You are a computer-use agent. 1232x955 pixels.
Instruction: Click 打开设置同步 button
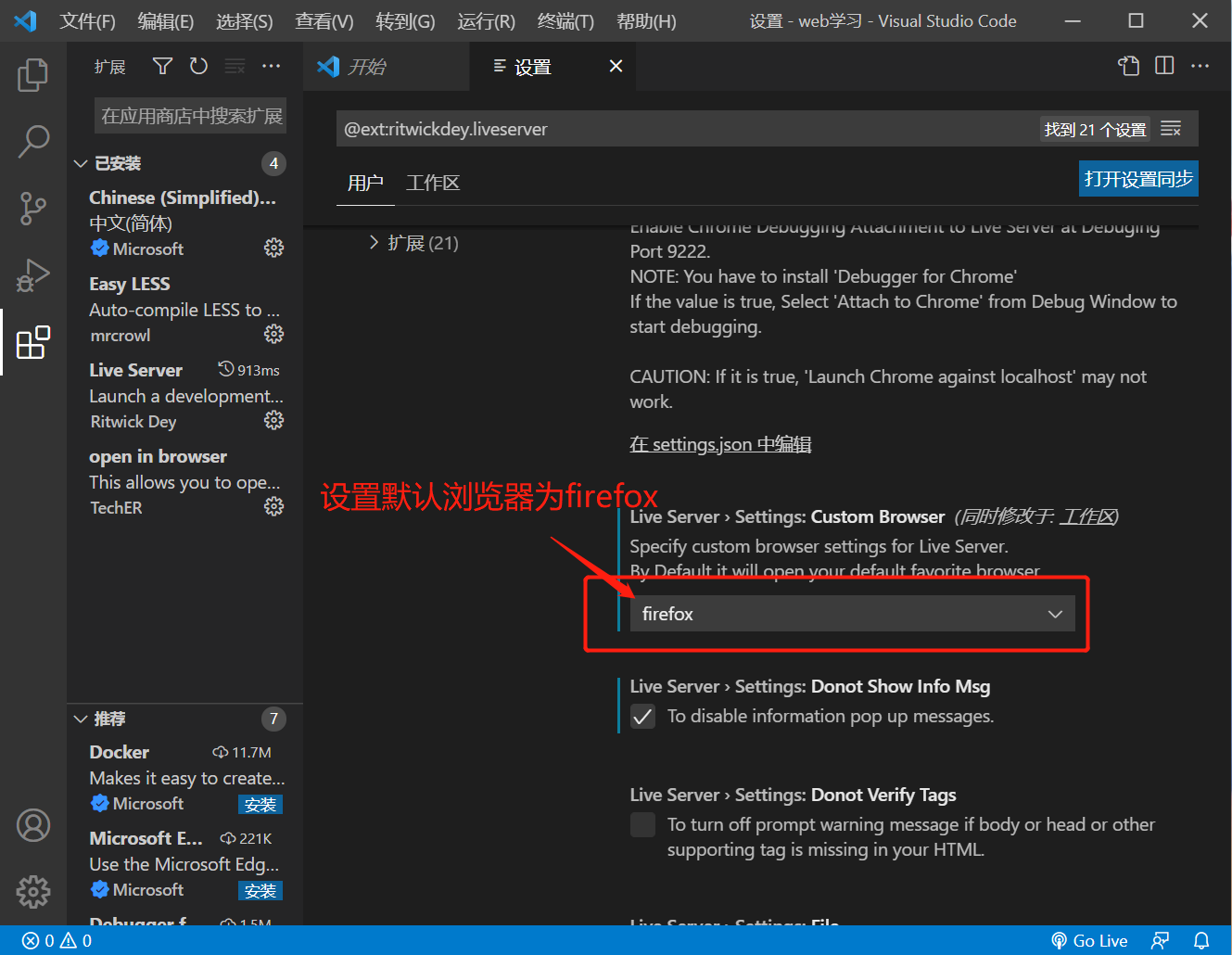click(1138, 179)
